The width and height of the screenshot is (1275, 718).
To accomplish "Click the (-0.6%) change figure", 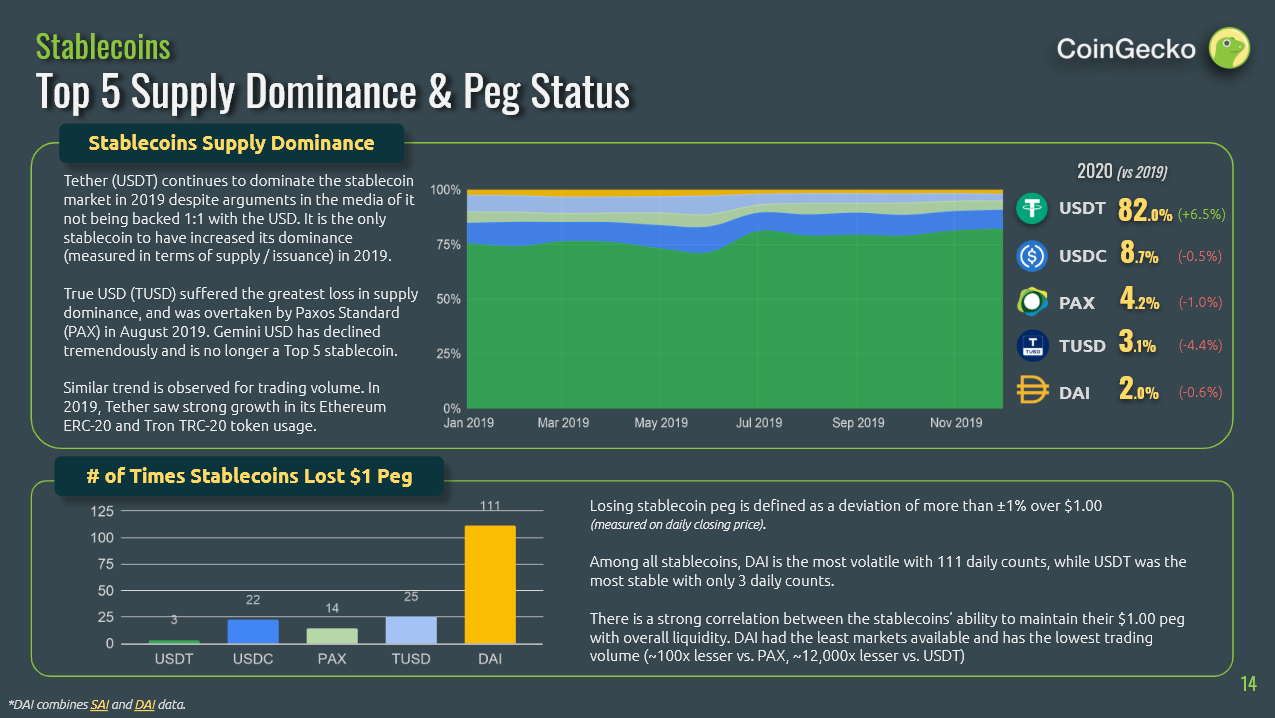I will (1200, 392).
